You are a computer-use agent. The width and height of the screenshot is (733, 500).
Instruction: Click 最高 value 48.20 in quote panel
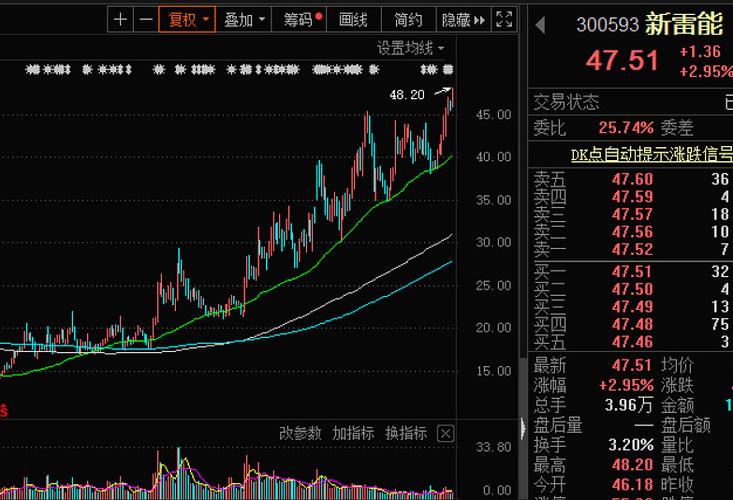point(632,464)
